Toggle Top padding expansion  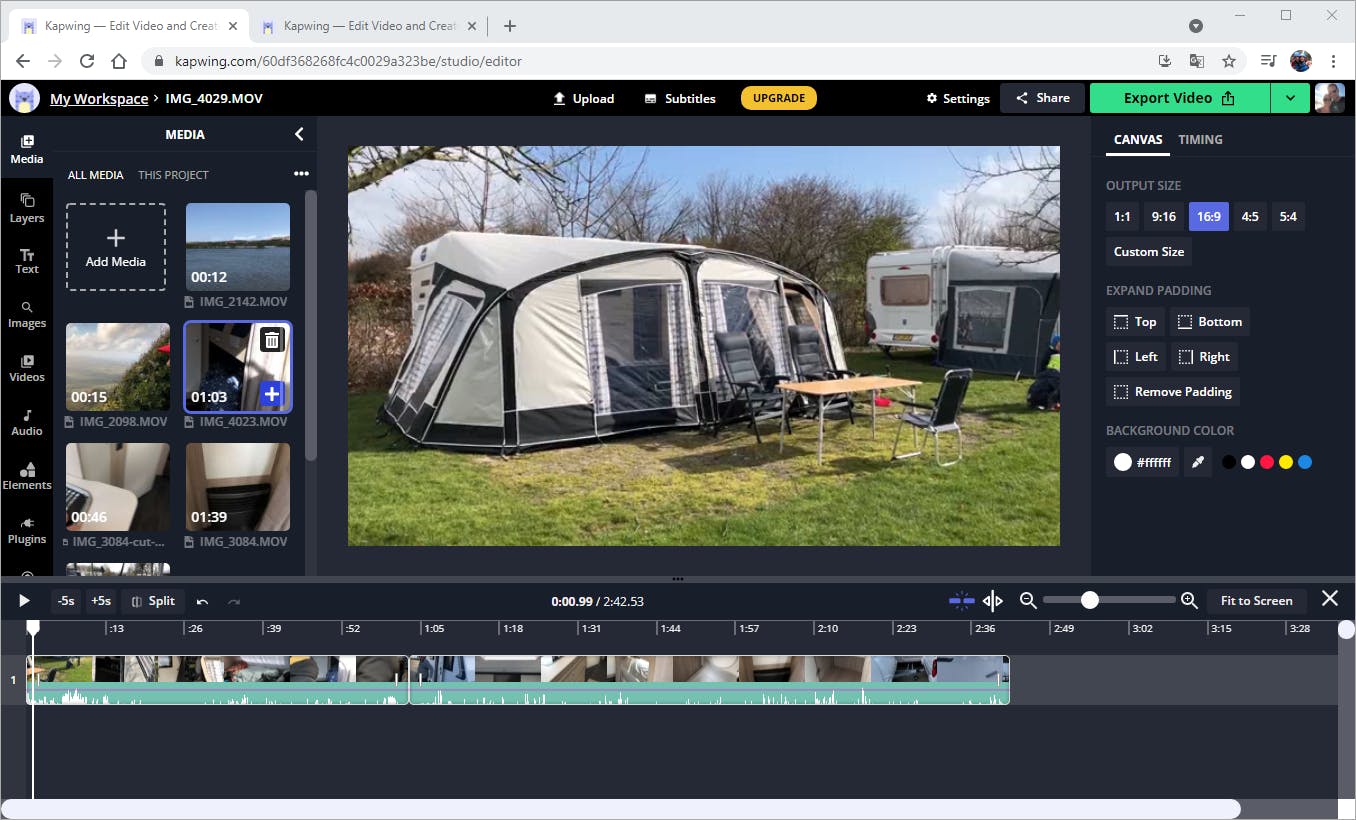(x=1135, y=322)
